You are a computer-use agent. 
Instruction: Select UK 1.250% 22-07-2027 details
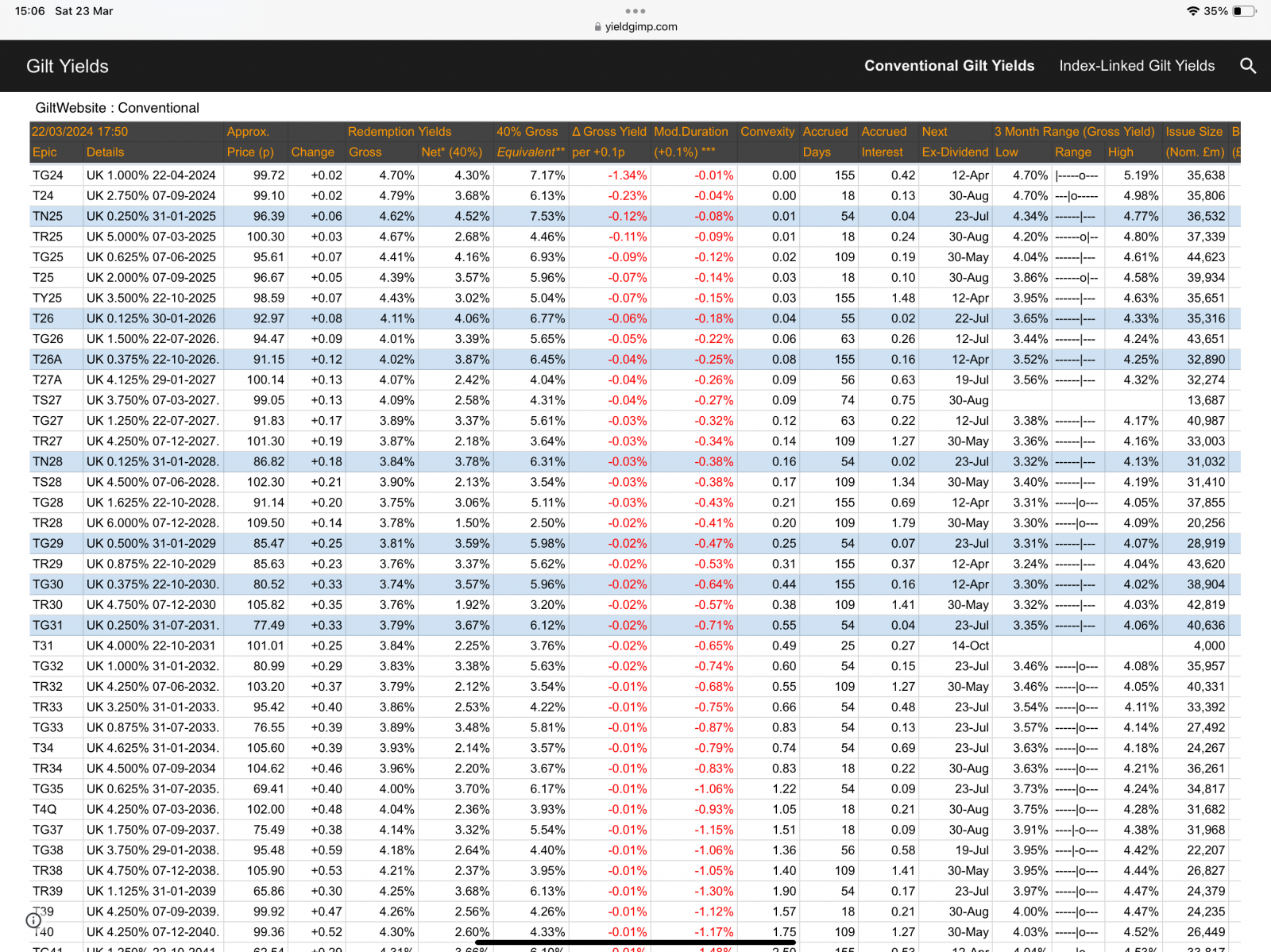point(153,421)
